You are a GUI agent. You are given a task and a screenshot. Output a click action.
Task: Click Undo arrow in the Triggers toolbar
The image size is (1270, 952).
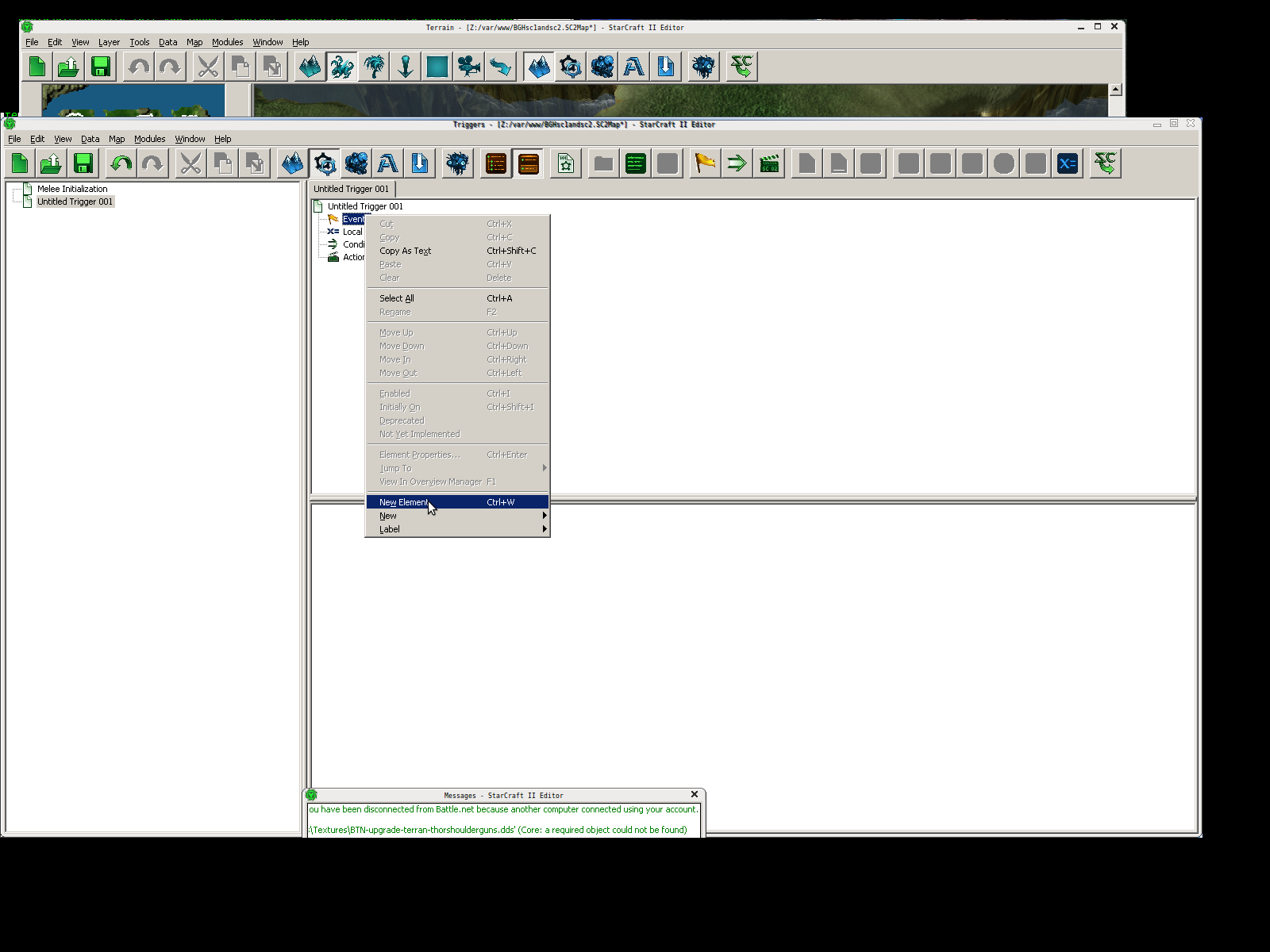[121, 163]
